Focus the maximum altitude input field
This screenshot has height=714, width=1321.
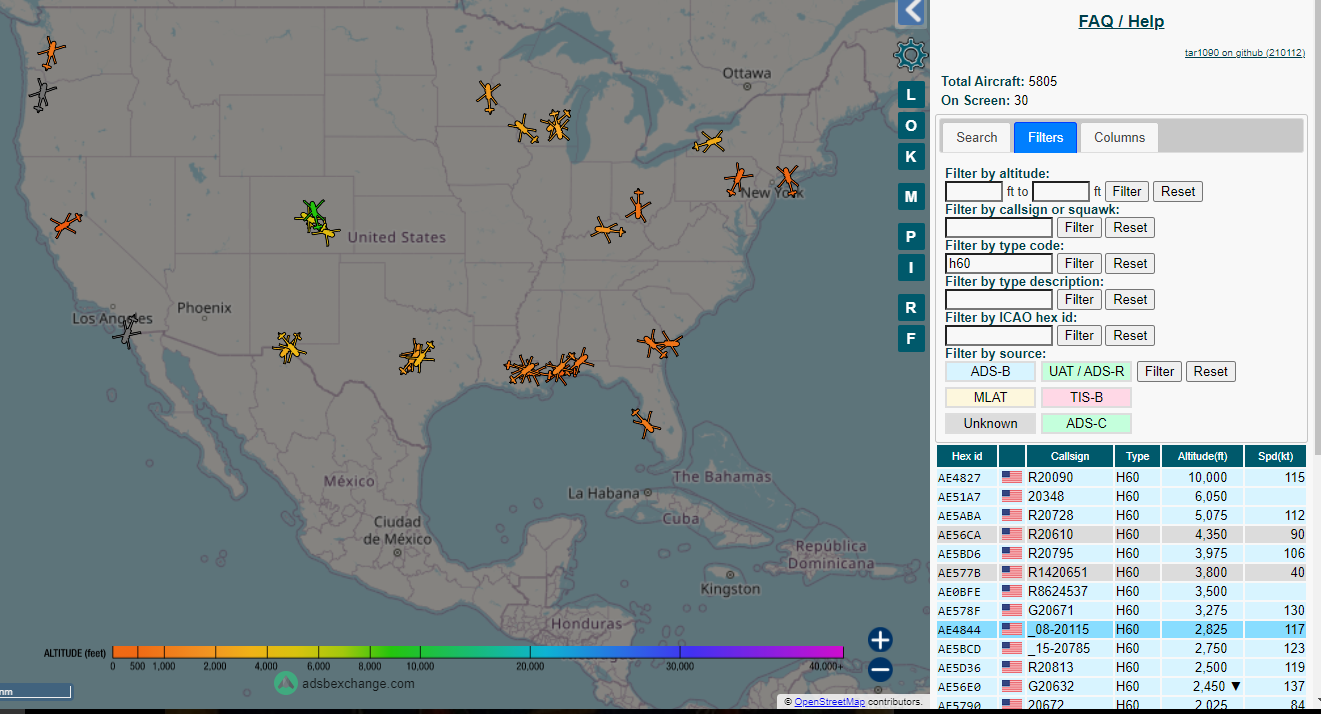point(1061,192)
